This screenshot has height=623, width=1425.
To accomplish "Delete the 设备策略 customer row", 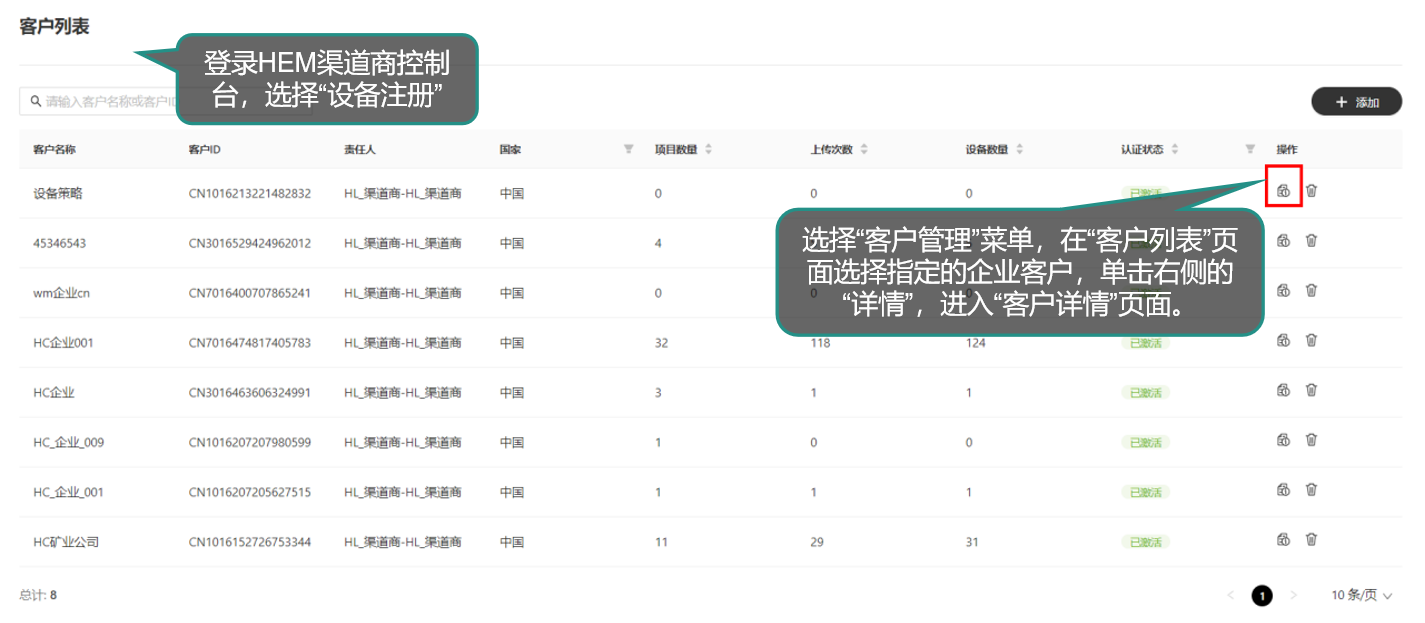I will [x=1311, y=190].
